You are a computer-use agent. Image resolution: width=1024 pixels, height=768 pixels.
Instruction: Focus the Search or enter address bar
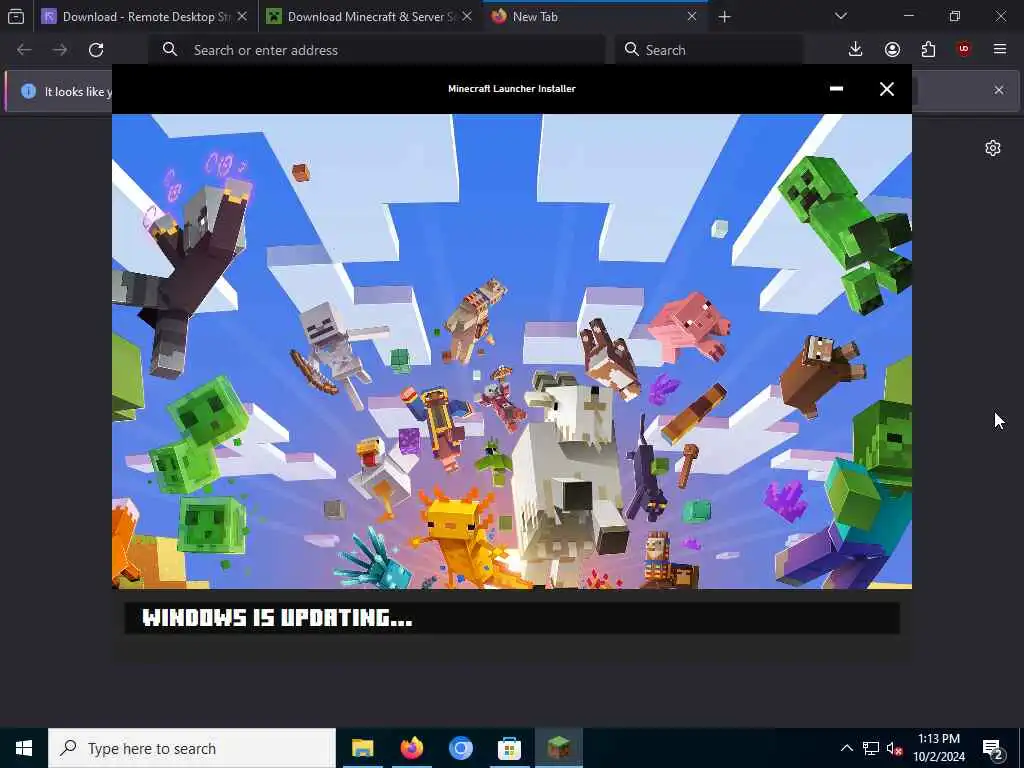click(x=377, y=50)
